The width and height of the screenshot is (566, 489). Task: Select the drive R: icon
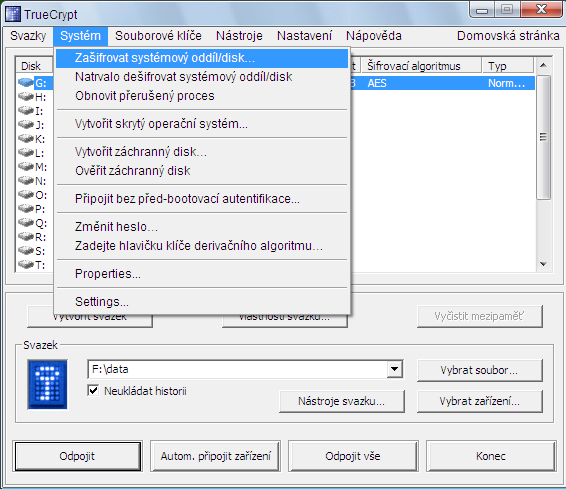click(26, 237)
